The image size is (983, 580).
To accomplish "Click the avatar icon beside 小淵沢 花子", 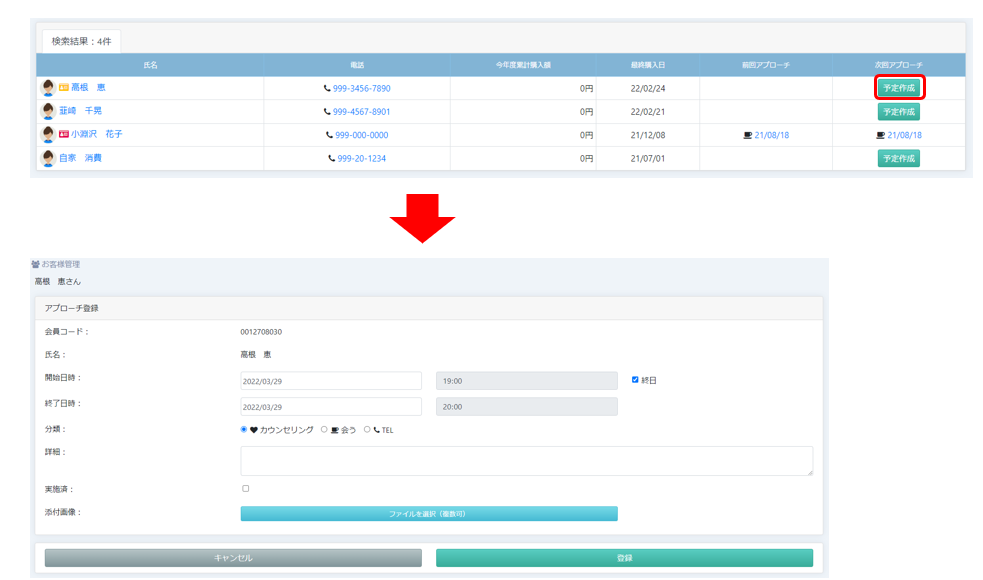I will click(x=47, y=134).
